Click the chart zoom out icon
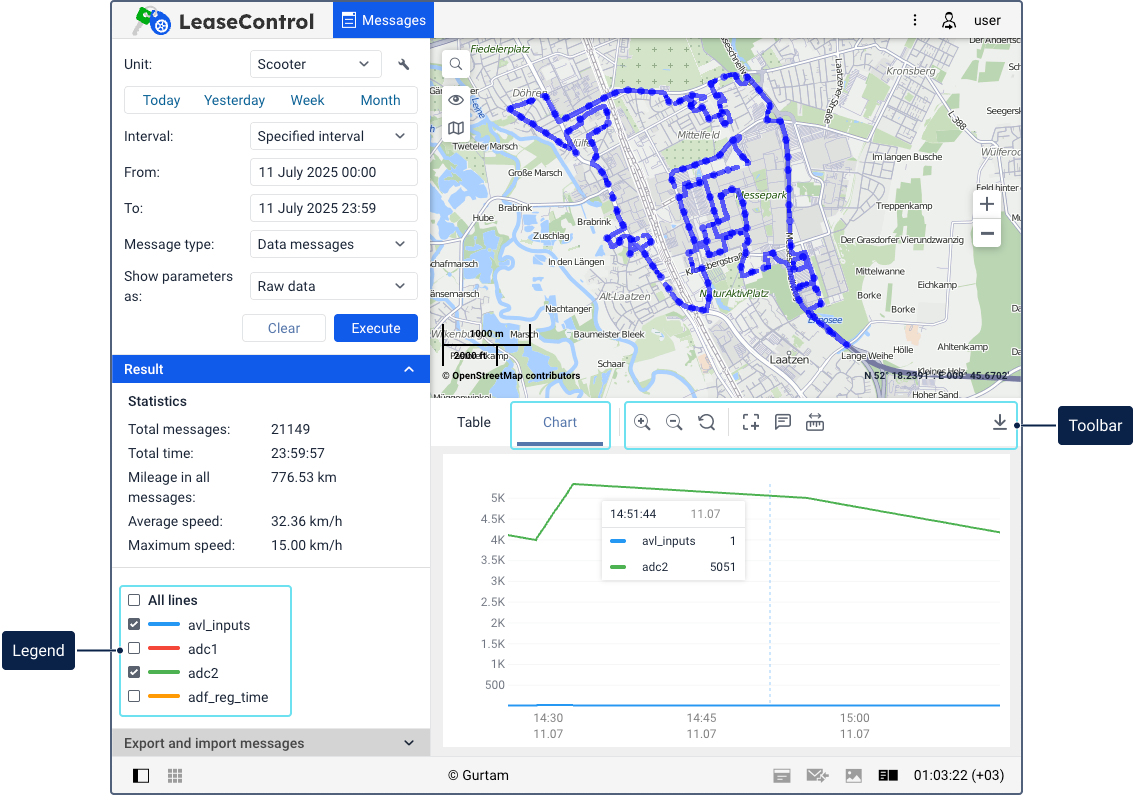The width and height of the screenshot is (1135, 795). [x=674, y=422]
